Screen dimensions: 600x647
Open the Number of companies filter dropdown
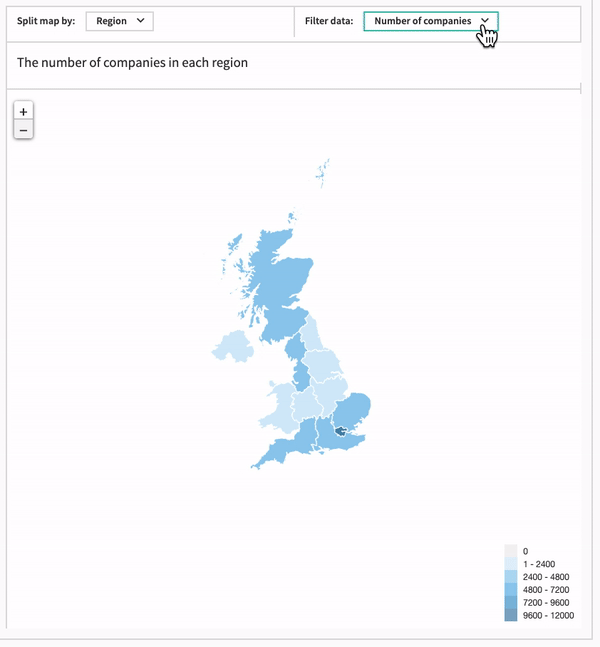(x=431, y=21)
